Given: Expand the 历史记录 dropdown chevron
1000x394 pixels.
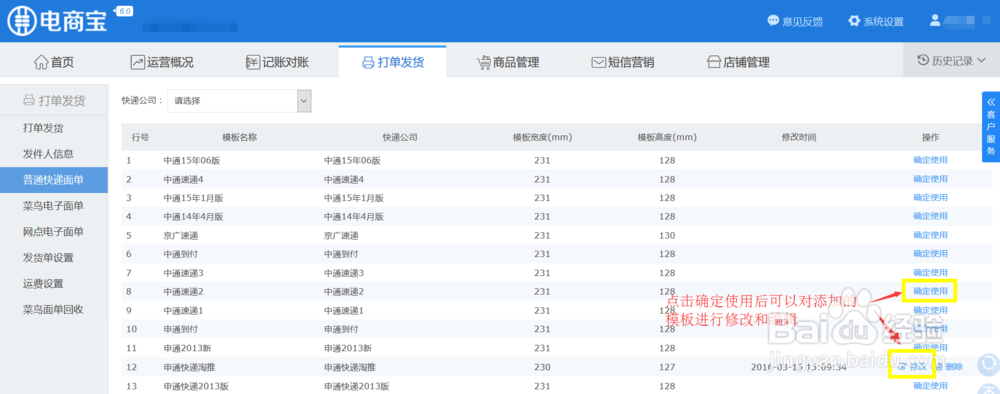Looking at the screenshot, I should (x=981, y=61).
